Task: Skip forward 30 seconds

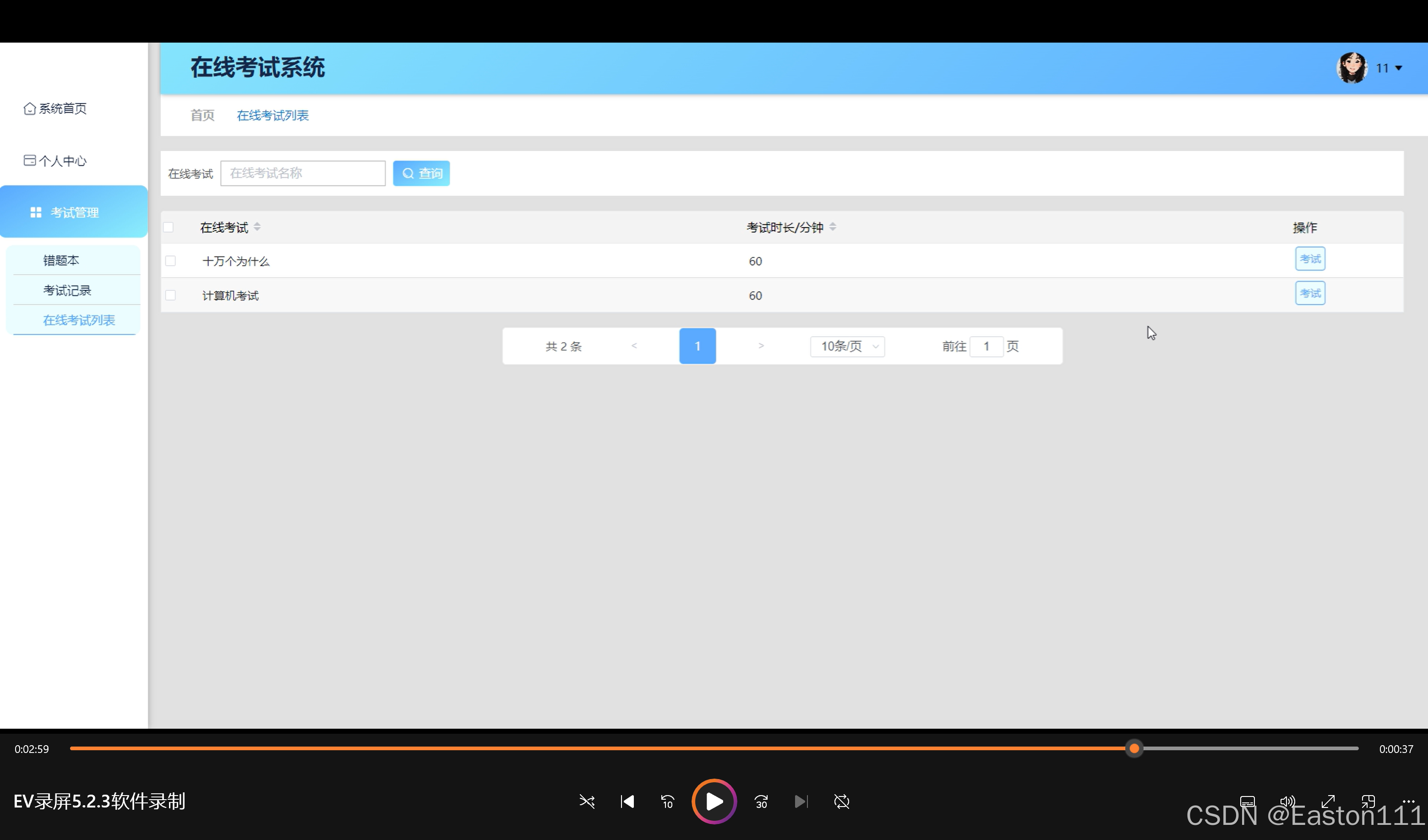Action: coord(761,802)
